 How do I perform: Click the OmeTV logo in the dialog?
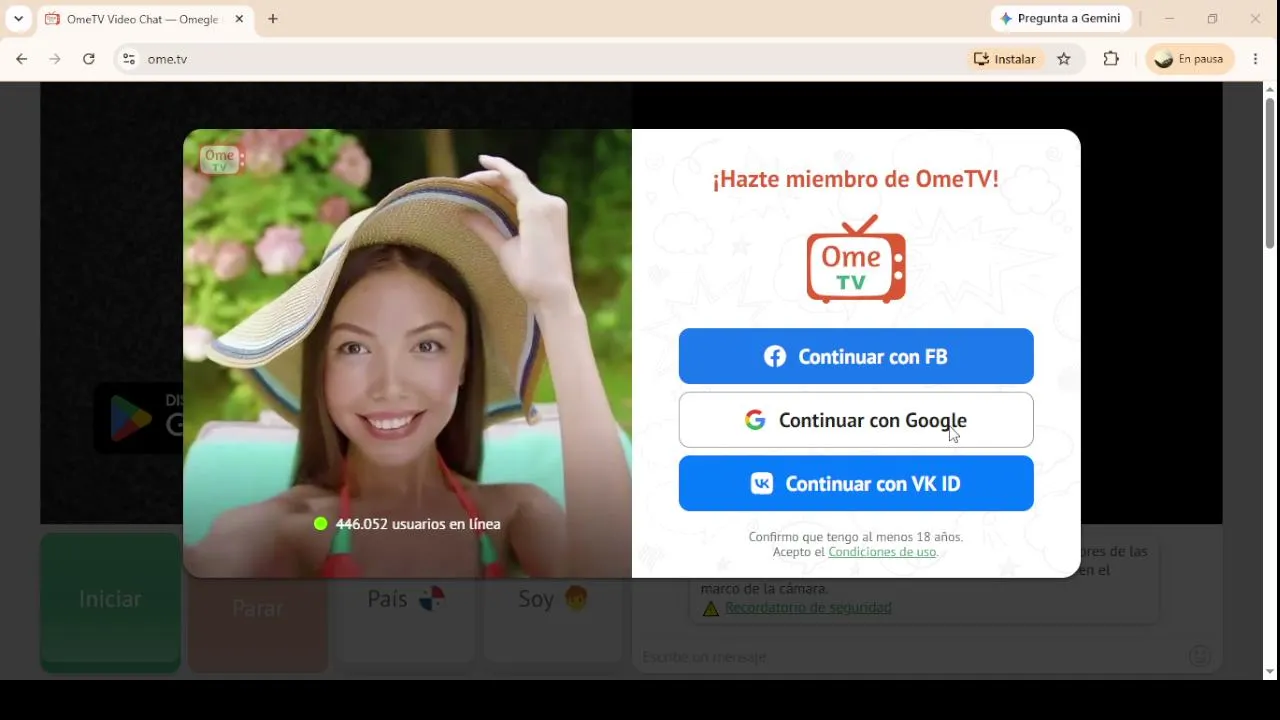click(x=856, y=259)
